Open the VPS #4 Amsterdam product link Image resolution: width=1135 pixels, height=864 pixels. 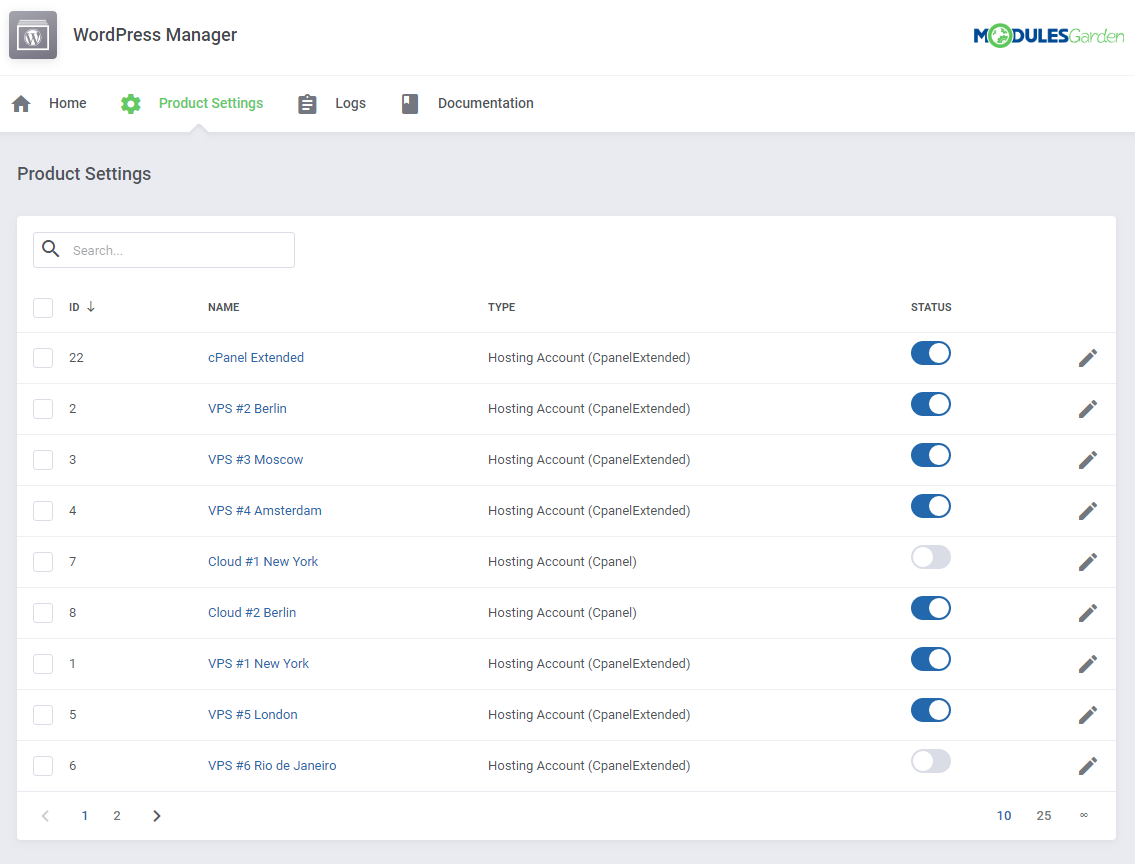pyautogui.click(x=265, y=511)
